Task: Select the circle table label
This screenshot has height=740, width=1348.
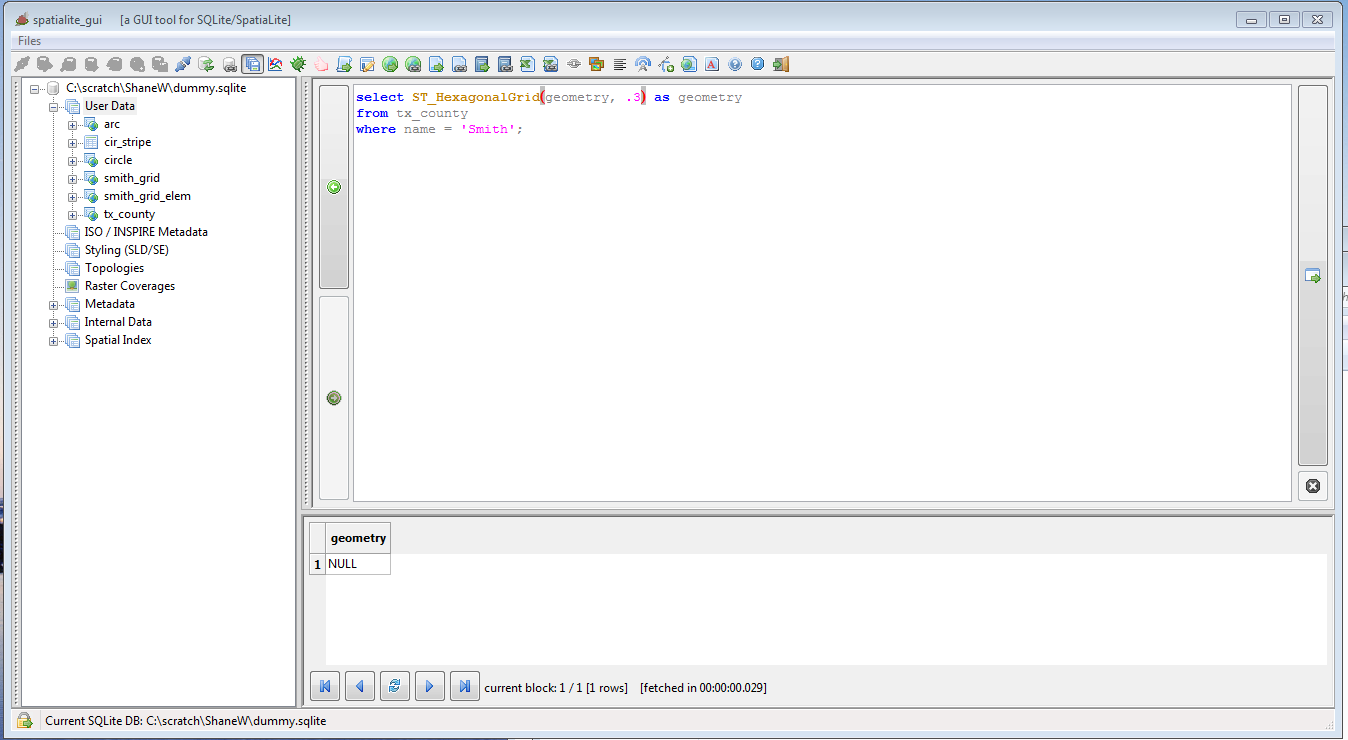Action: tap(118, 160)
